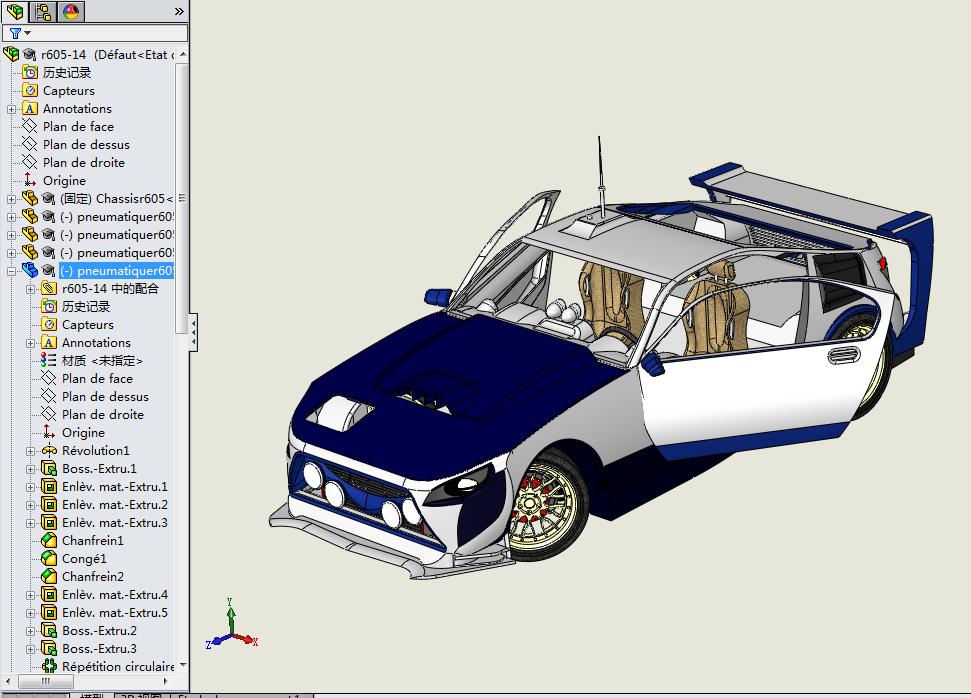The width and height of the screenshot is (971, 698).
Task: Open the FeatureManager design tree tab
Action: [15, 12]
